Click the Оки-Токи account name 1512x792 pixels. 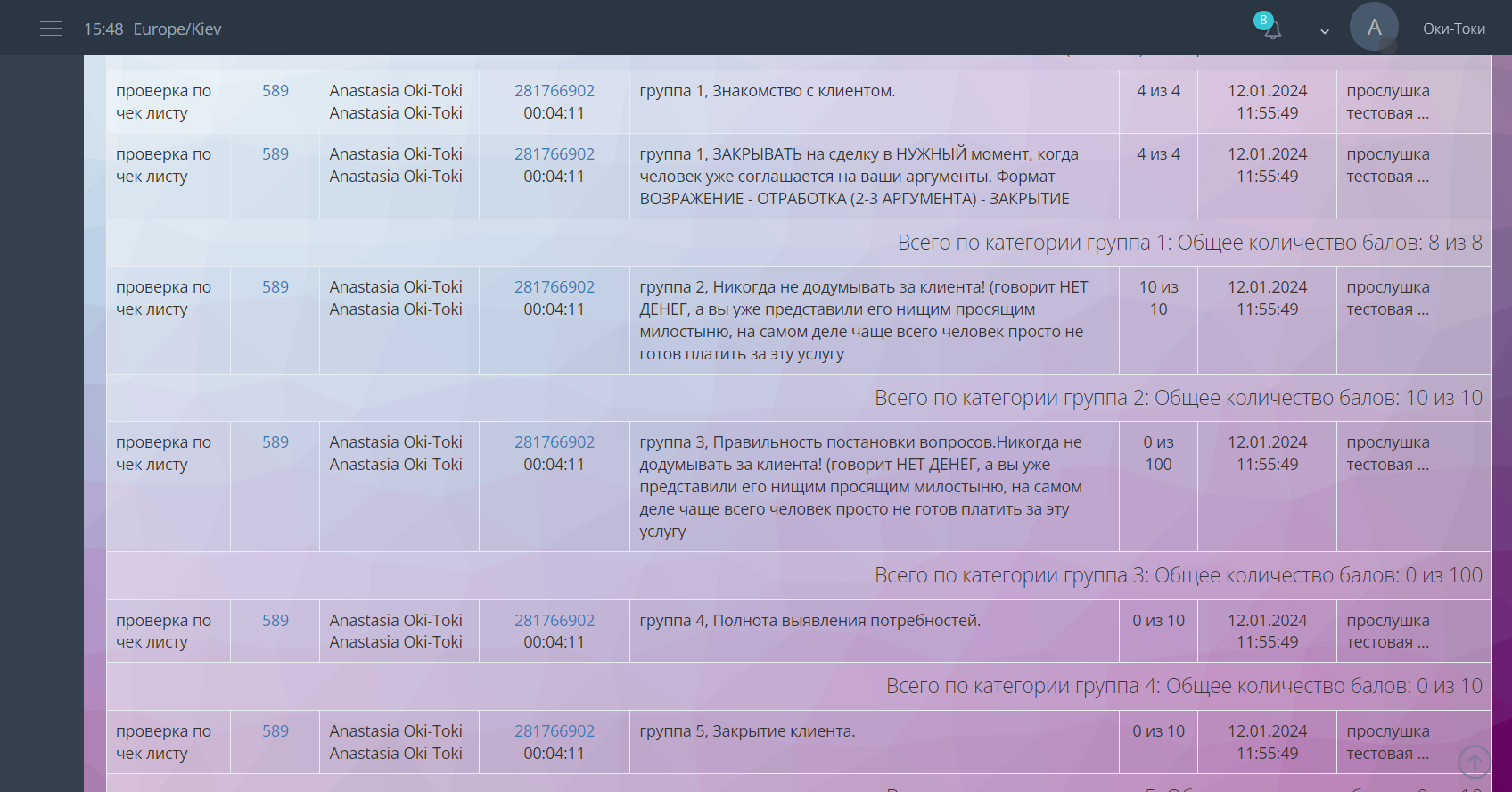tap(1453, 29)
